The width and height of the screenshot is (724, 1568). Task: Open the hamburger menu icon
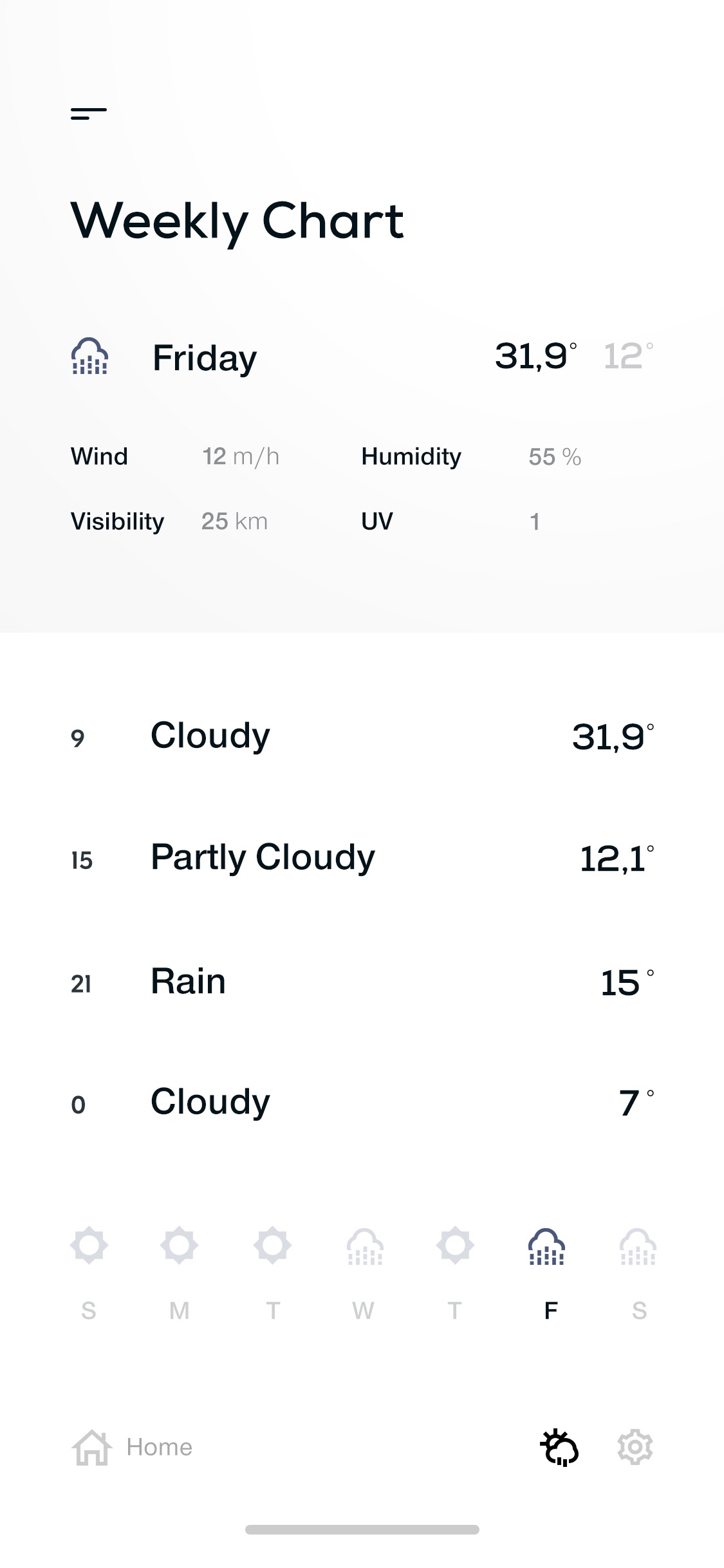(x=89, y=114)
